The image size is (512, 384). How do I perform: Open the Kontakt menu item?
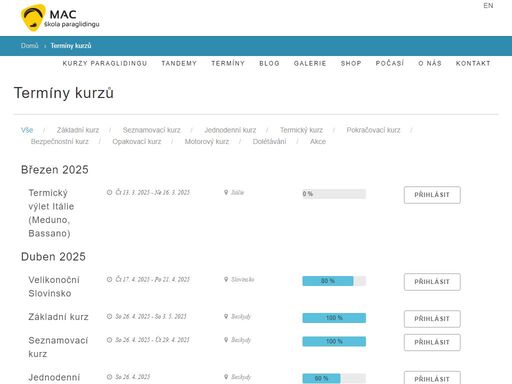473,63
